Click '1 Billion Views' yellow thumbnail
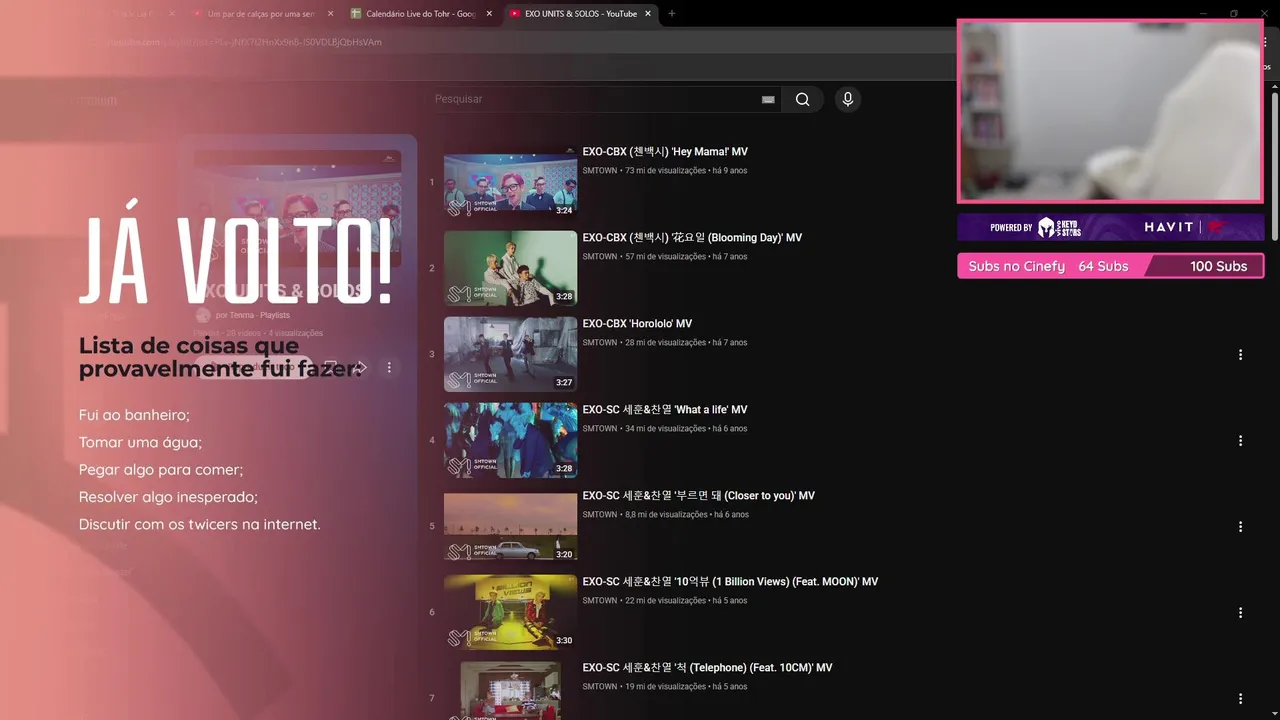Image resolution: width=1280 pixels, height=720 pixels. pyautogui.click(x=510, y=612)
